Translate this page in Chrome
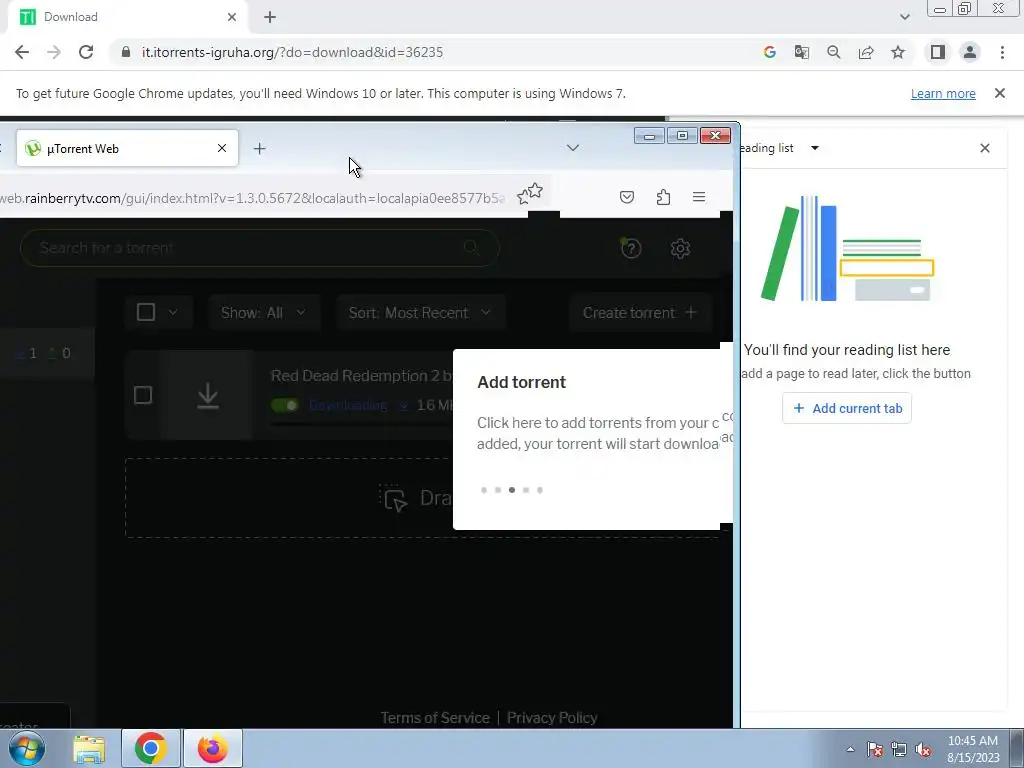The width and height of the screenshot is (1024, 768). click(x=801, y=52)
